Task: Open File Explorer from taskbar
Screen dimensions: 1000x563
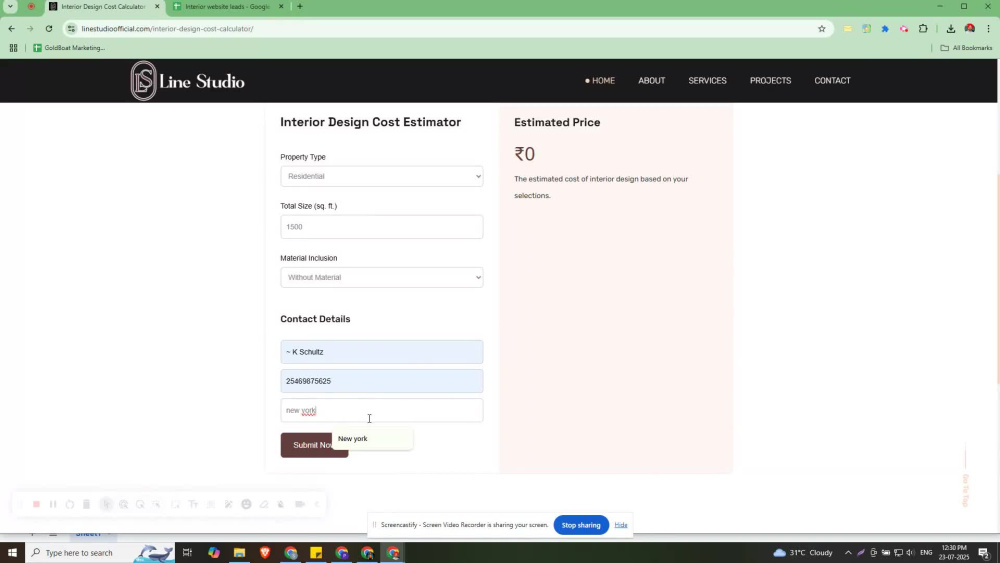Action: coord(239,553)
